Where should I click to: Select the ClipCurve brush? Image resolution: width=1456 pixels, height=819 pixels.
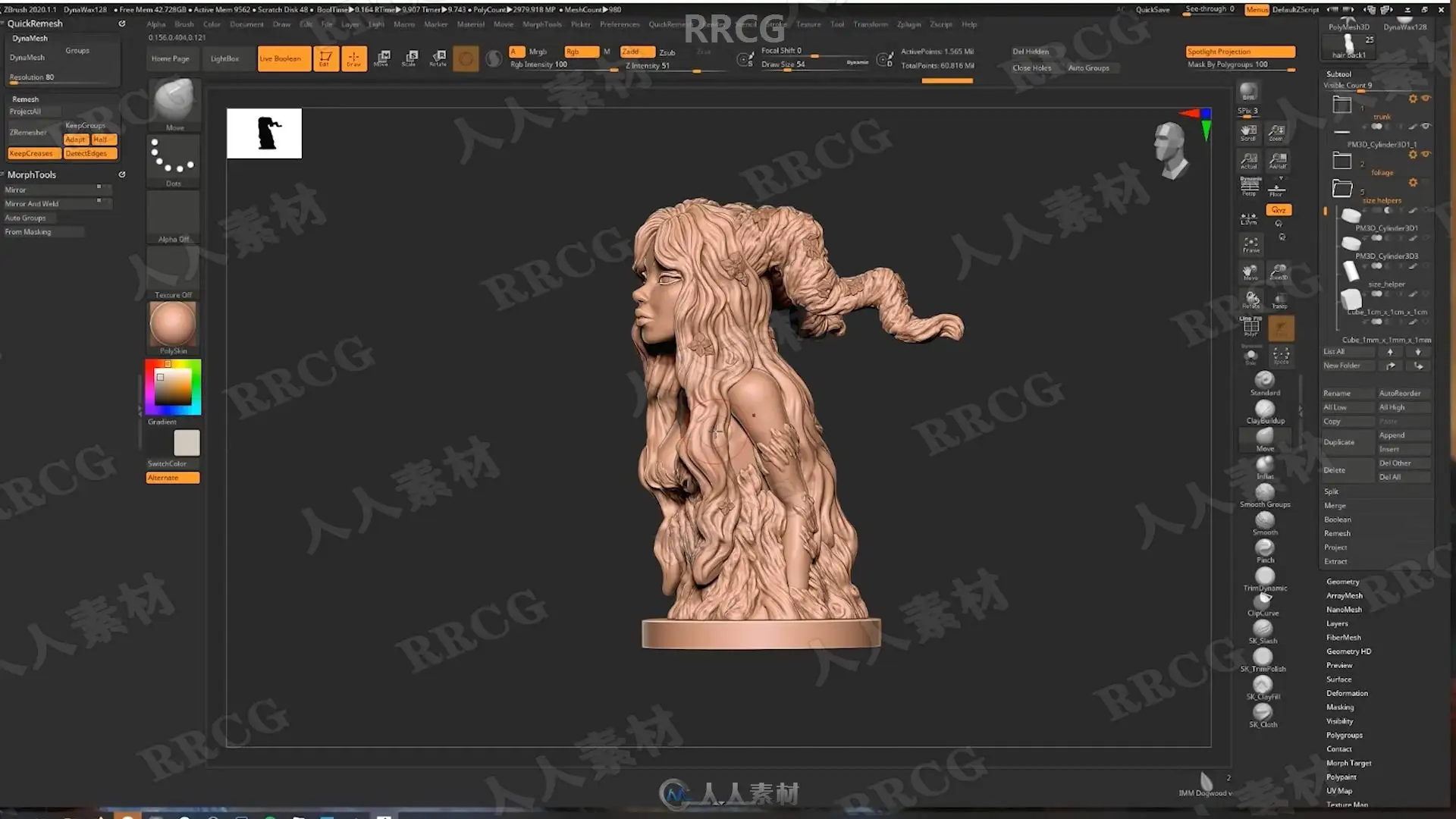tap(1263, 604)
